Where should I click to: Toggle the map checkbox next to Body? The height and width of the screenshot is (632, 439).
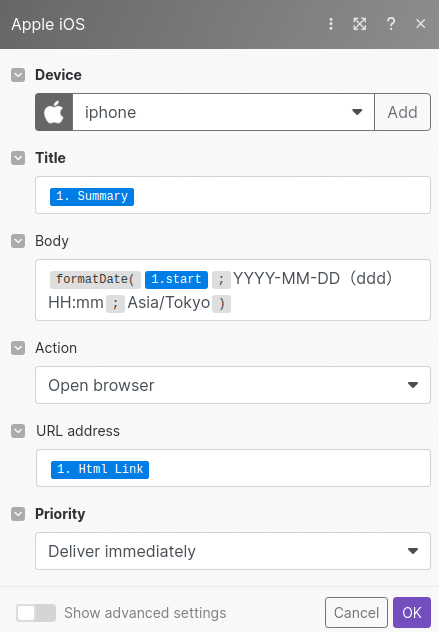tap(18, 241)
